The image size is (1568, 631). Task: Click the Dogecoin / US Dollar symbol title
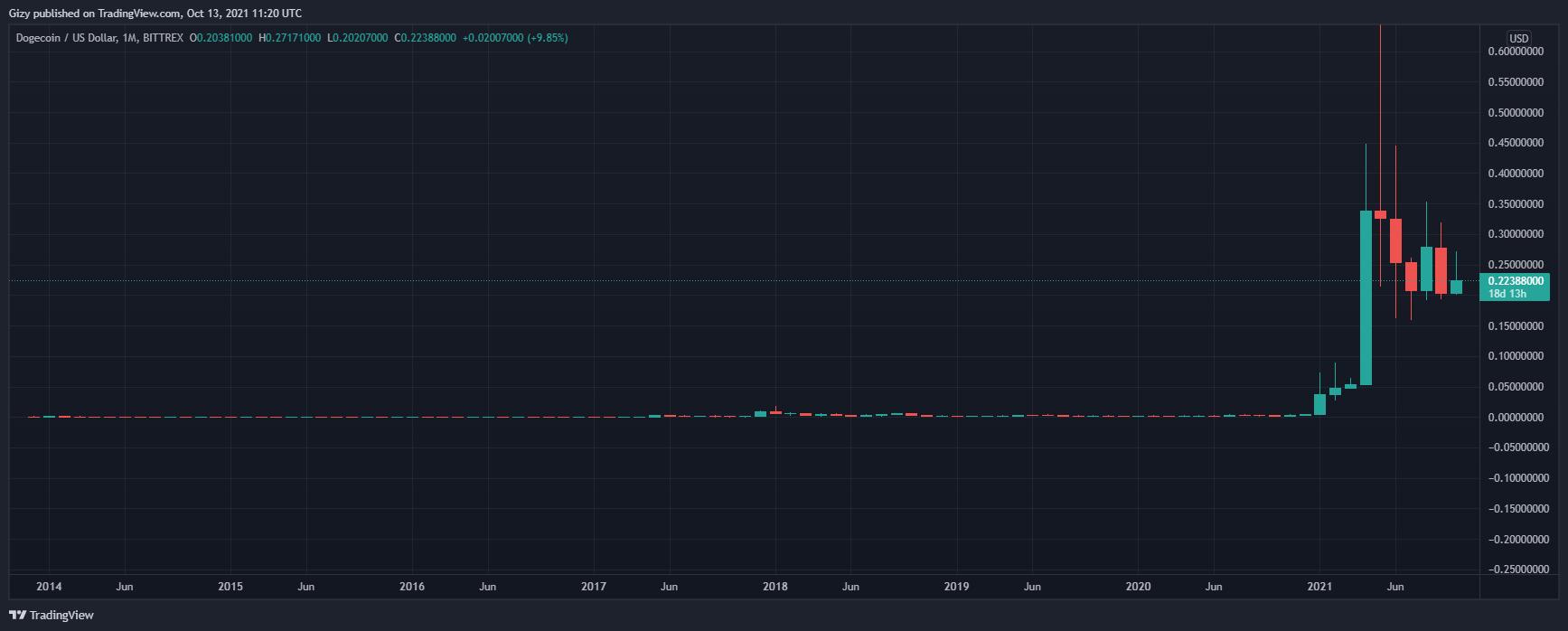(x=67, y=38)
